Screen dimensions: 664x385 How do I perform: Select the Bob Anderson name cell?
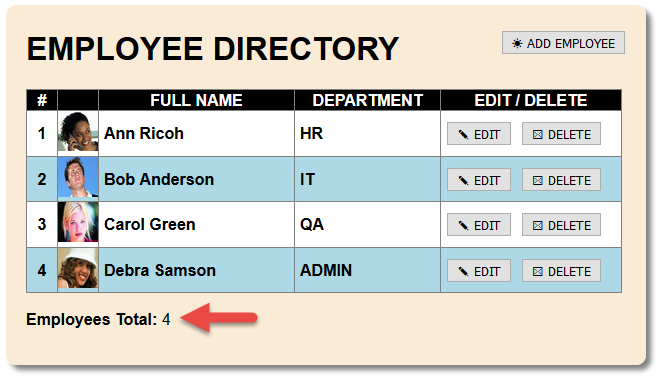pyautogui.click(x=196, y=179)
